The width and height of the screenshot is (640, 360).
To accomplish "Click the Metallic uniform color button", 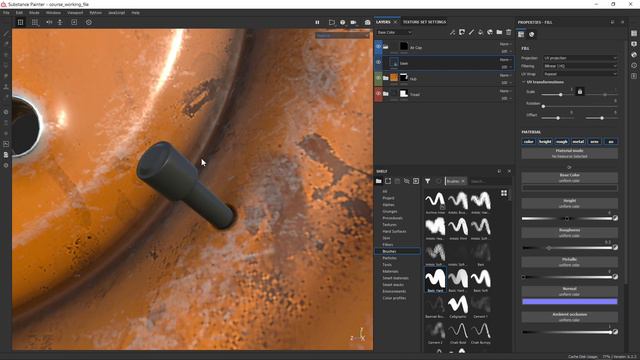I will pos(569,262).
